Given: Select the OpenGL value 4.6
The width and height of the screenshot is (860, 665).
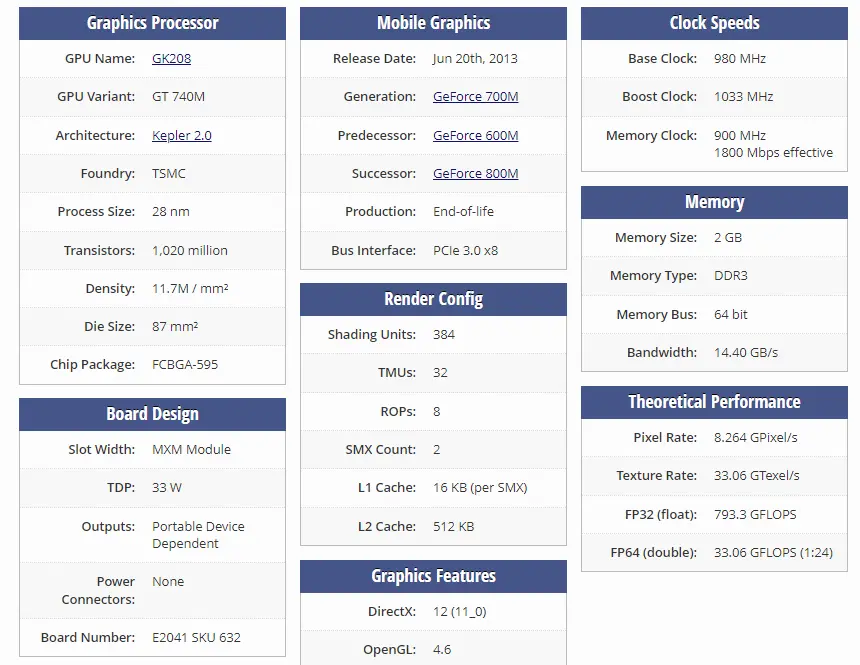Looking at the screenshot, I should click(x=442, y=650).
